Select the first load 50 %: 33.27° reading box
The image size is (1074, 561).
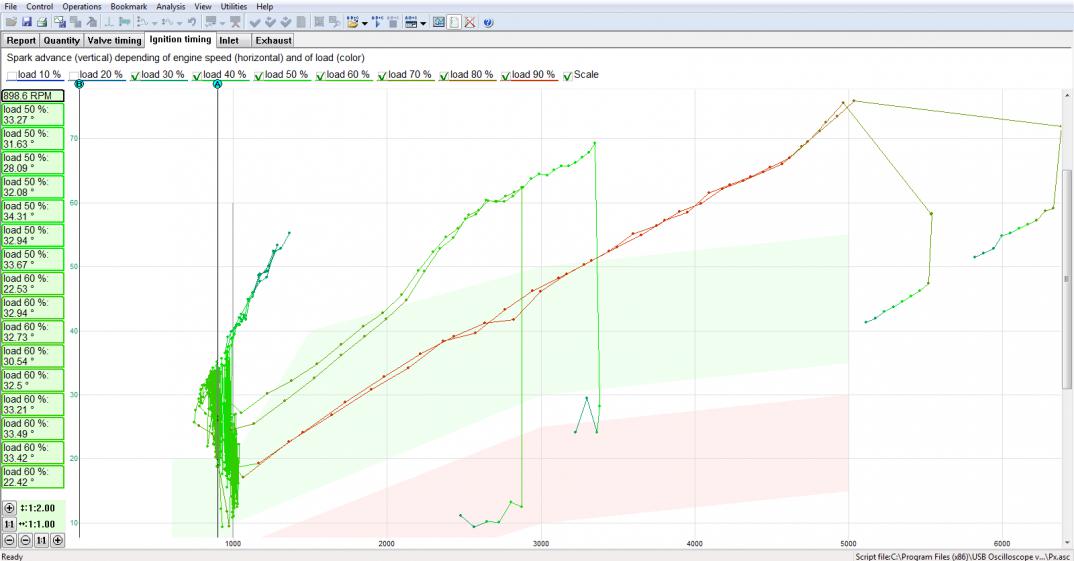click(33, 114)
